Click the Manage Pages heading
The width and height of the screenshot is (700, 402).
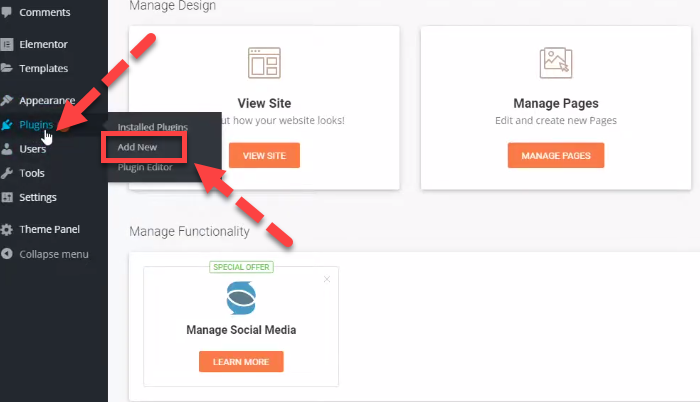click(556, 103)
